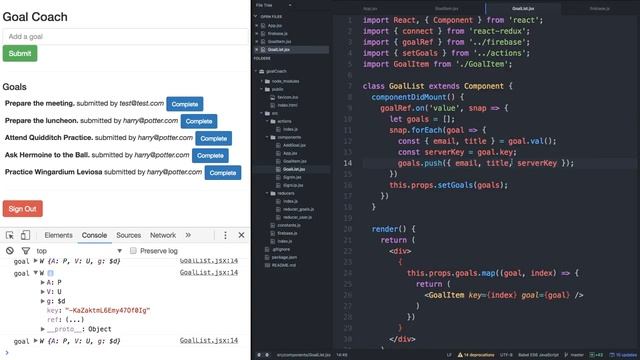Focus the Add a goal input field
Screen dimensions: 640x360
(125, 36)
